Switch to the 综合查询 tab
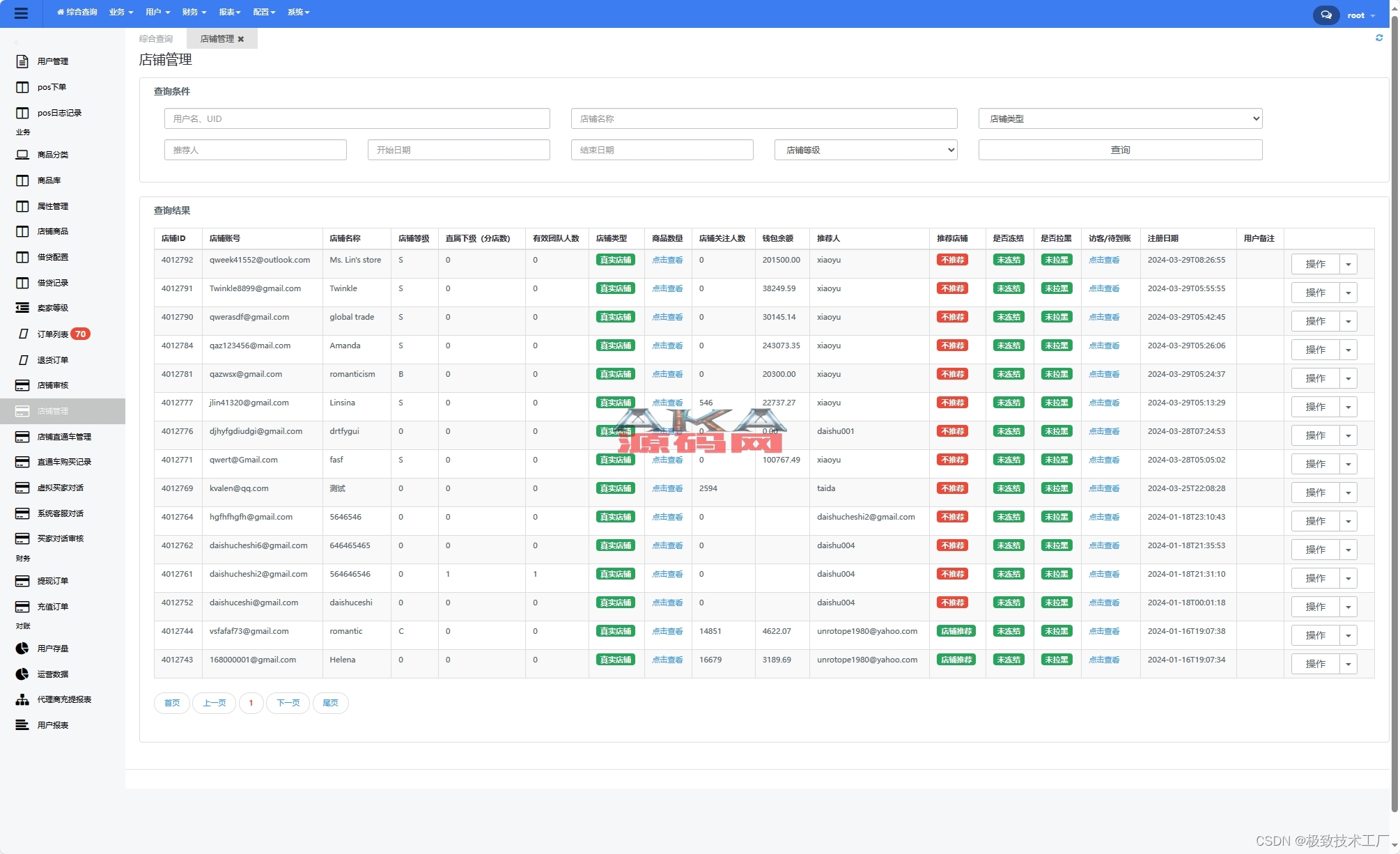The image size is (1400, 854). [156, 39]
